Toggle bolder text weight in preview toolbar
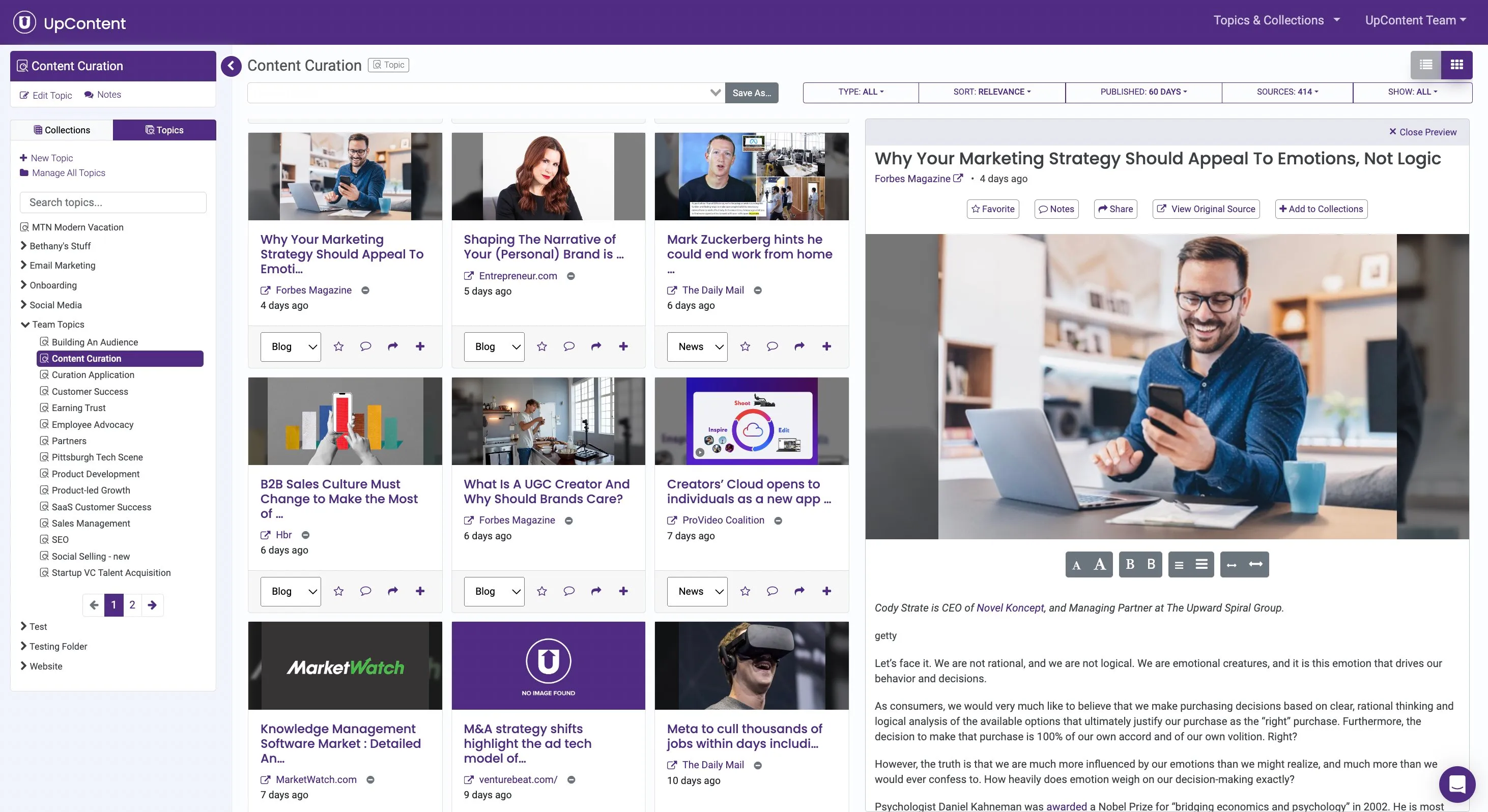1488x812 pixels. [1151, 564]
